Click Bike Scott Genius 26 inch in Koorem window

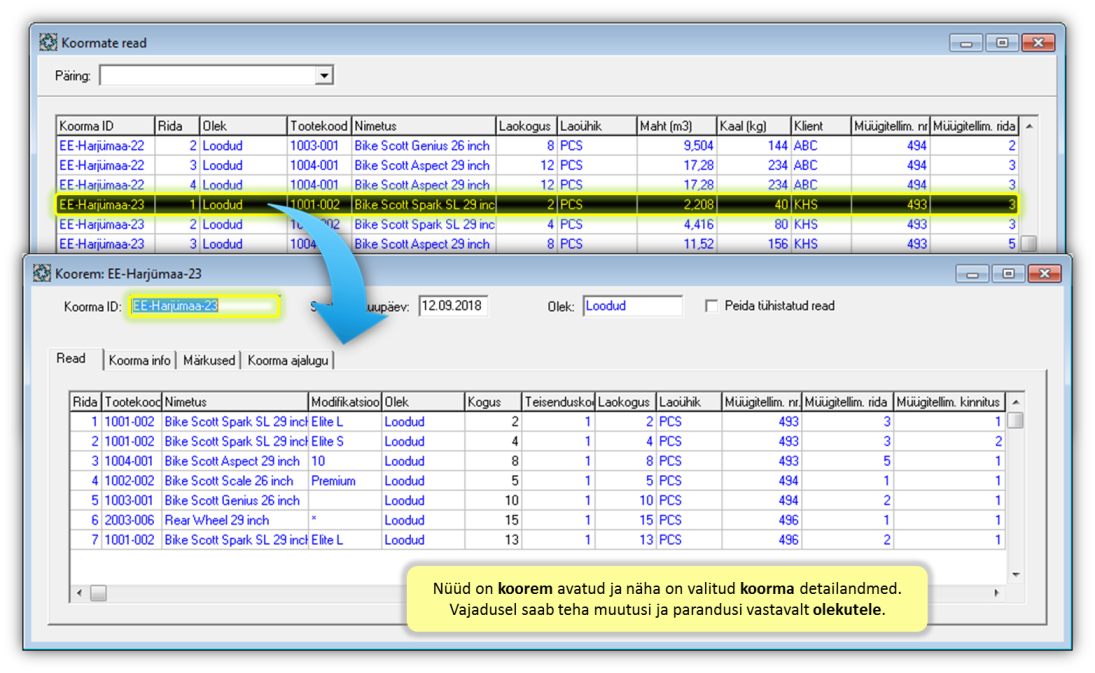[x=235, y=501]
